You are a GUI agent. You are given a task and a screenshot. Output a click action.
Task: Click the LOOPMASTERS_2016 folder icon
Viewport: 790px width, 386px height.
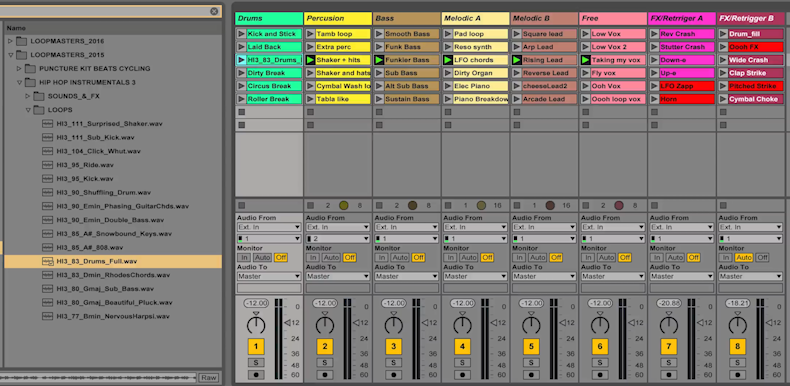(21, 41)
